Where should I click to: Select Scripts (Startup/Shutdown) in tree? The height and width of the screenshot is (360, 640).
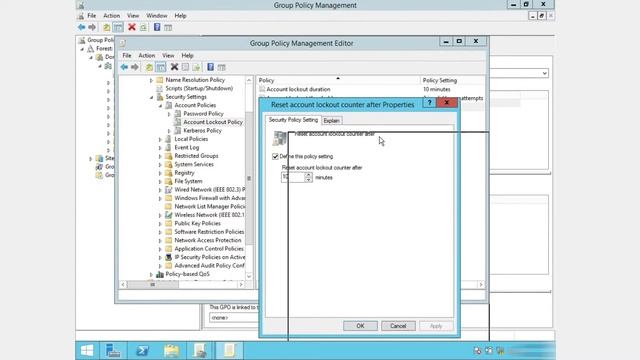[199, 89]
